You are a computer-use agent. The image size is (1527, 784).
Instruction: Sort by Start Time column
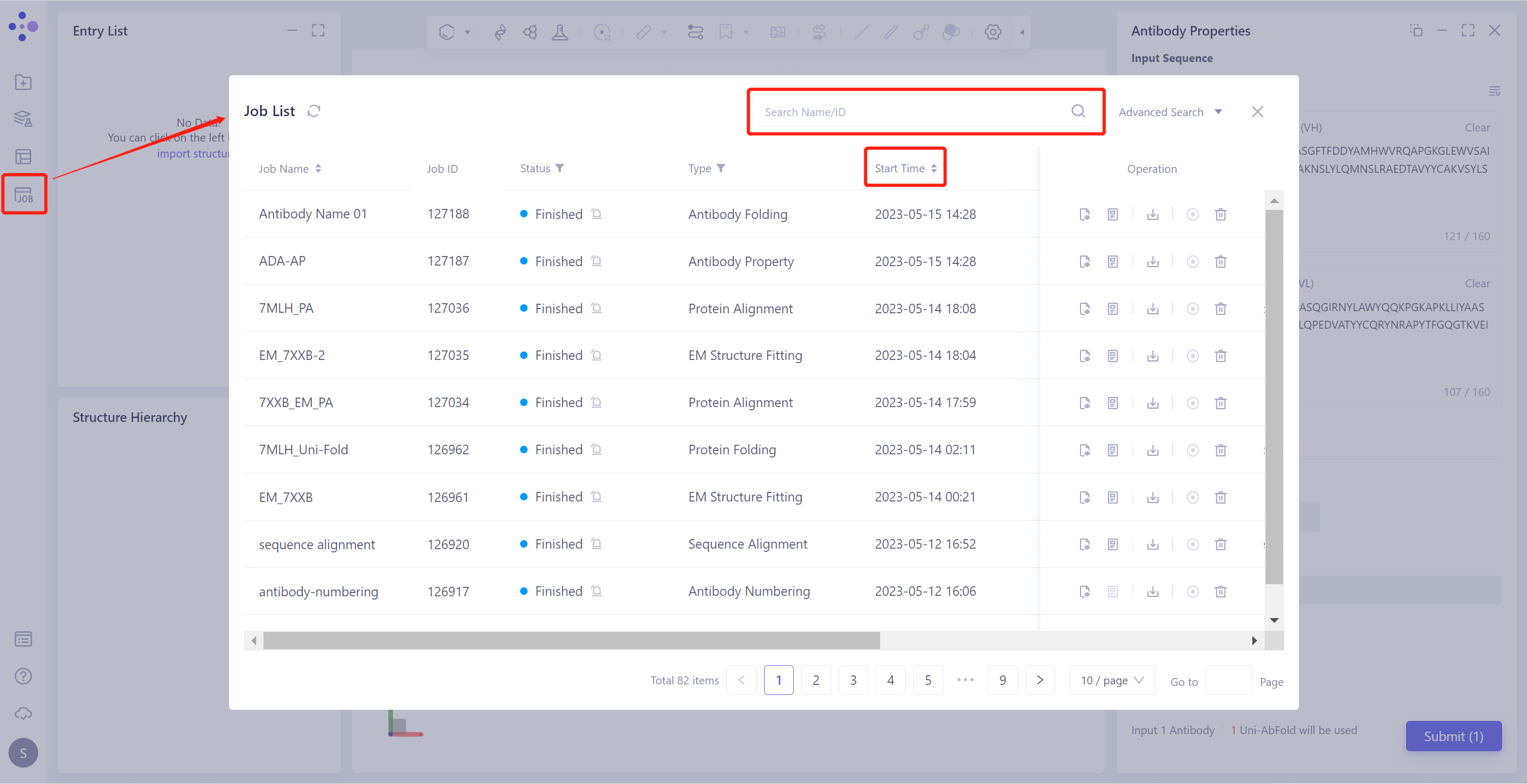click(905, 168)
